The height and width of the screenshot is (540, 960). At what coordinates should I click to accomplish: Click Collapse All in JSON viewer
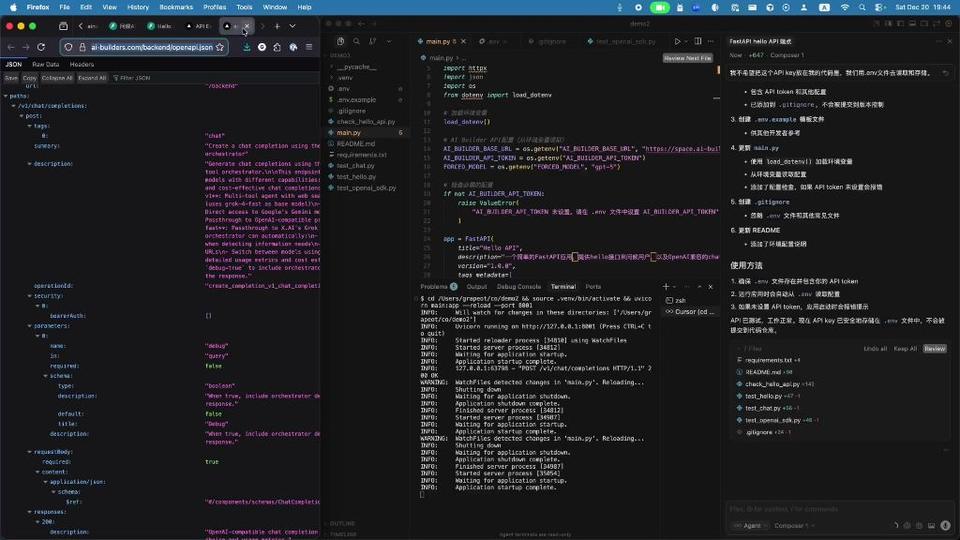(x=57, y=78)
